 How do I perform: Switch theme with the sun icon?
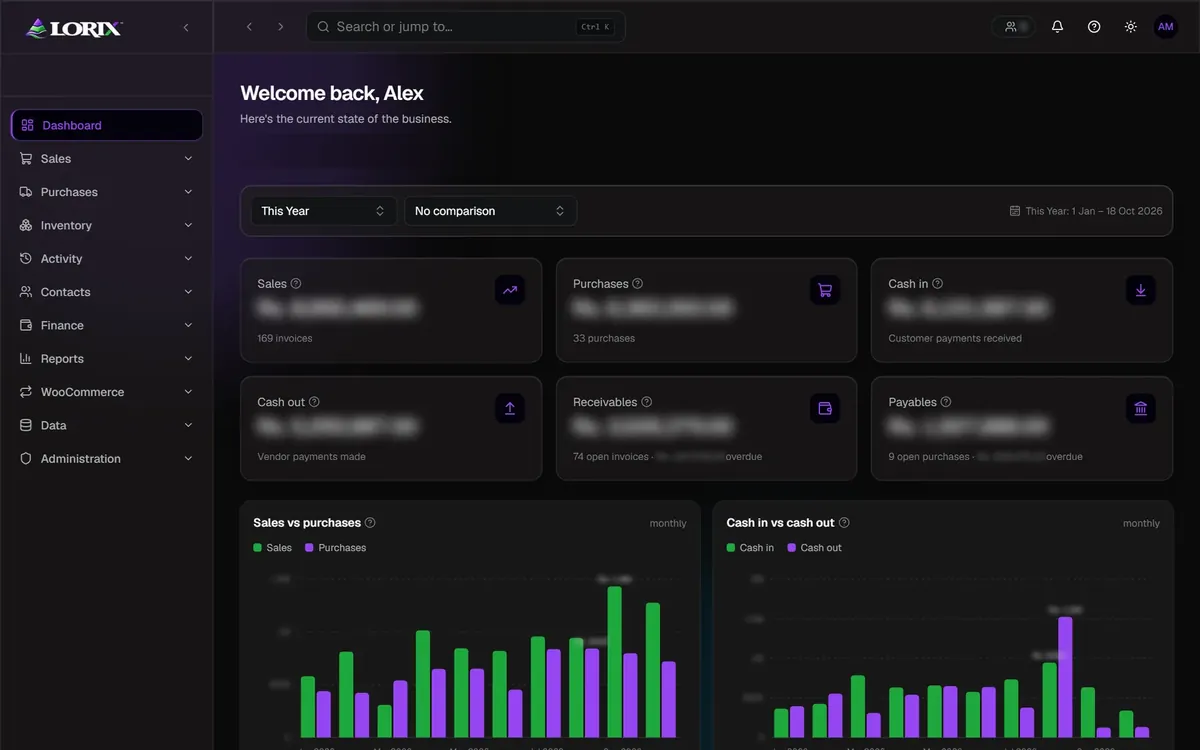1130,27
